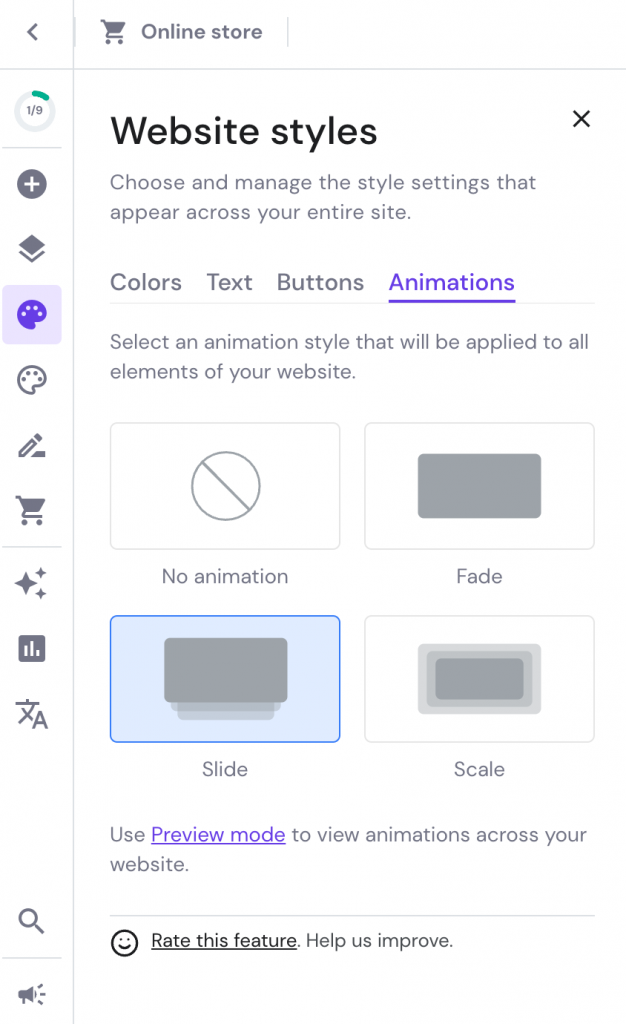Open Preview mode via the link

(x=218, y=834)
